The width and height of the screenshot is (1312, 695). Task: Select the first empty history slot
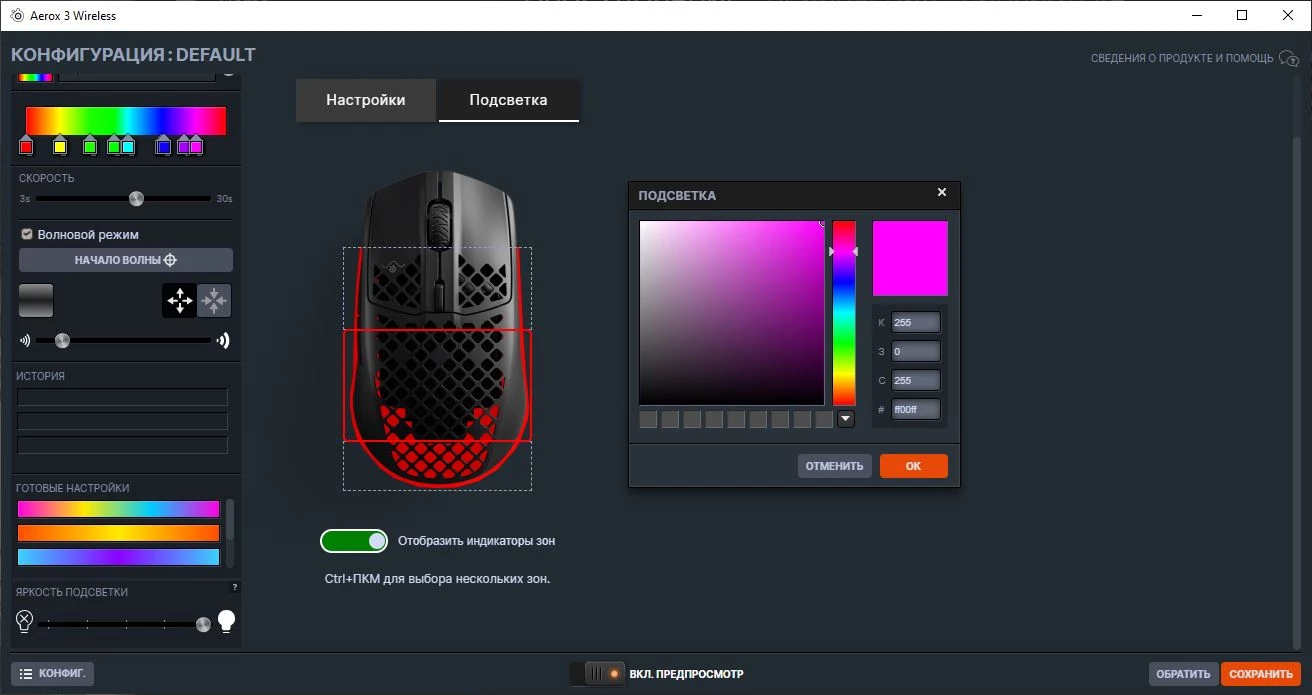(122, 397)
